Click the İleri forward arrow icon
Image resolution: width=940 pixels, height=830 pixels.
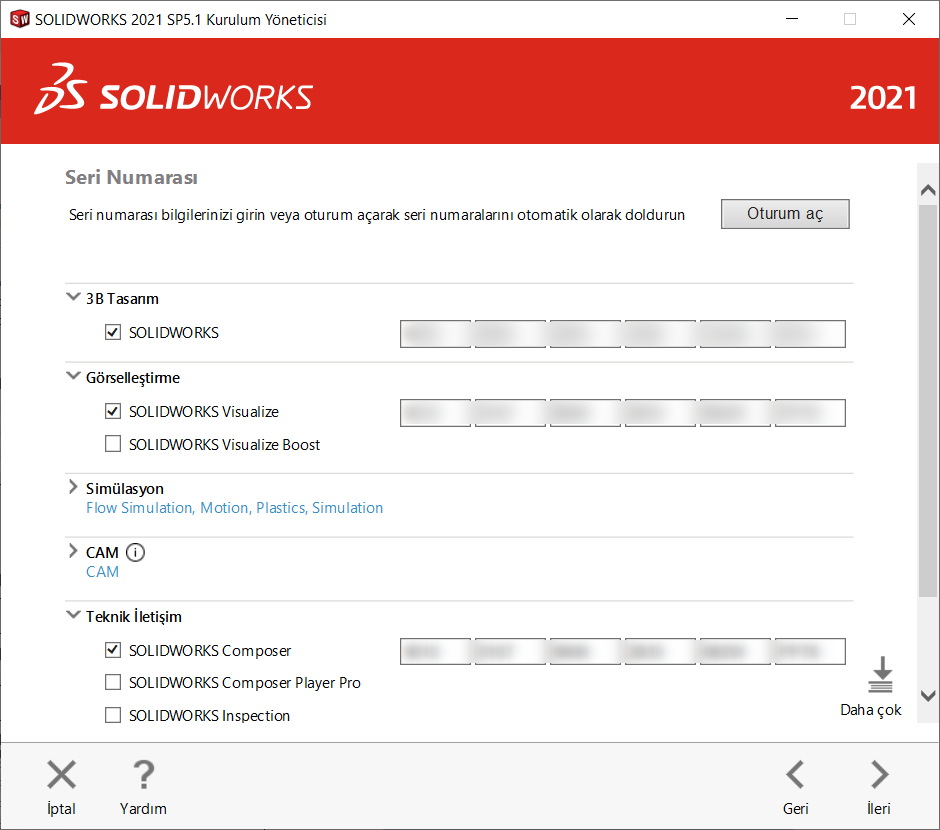(878, 774)
